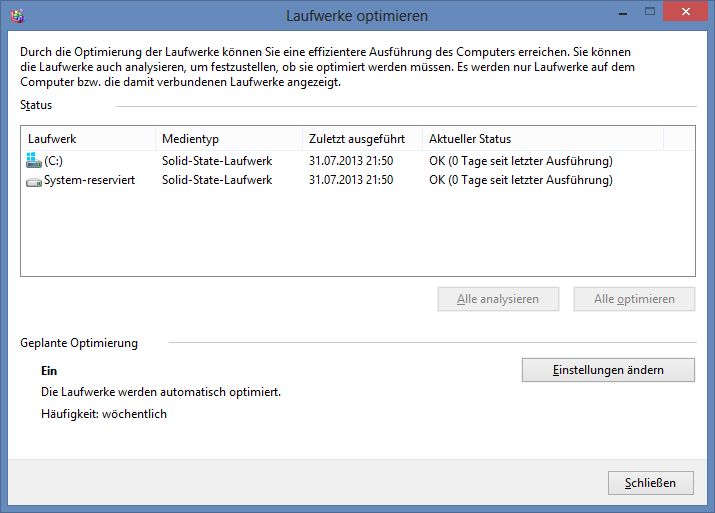Image resolution: width=715 pixels, height=513 pixels.
Task: Minimize the Laufwerke optimieren window
Action: [x=623, y=12]
